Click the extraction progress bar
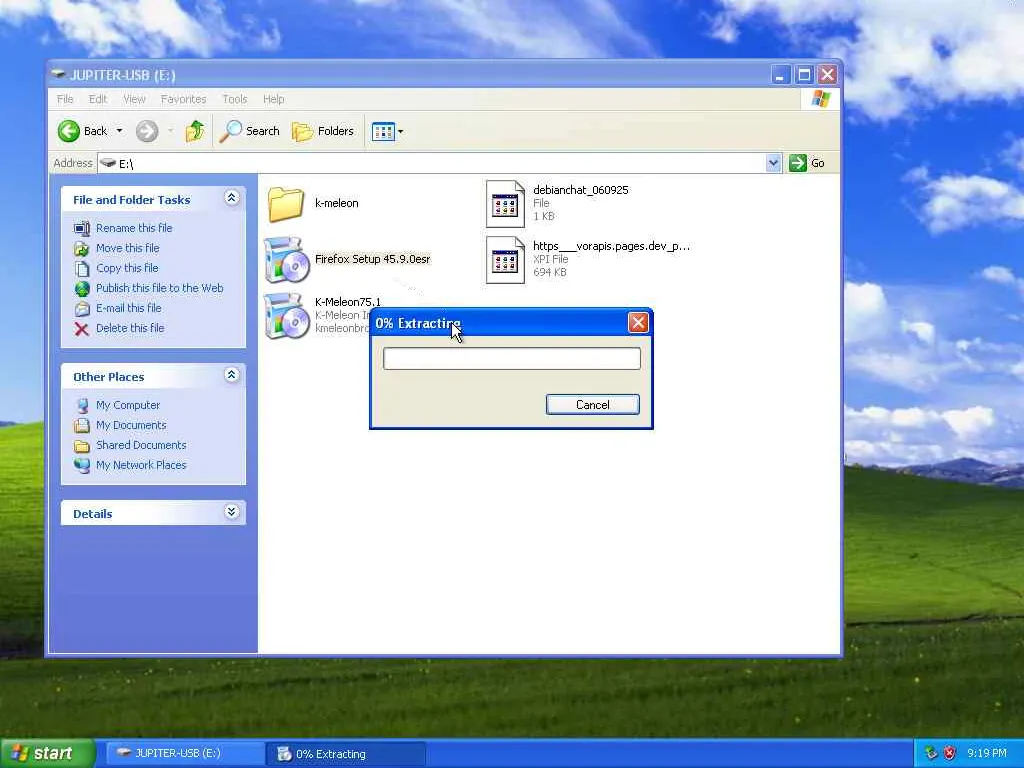Viewport: 1024px width, 768px height. [511, 359]
